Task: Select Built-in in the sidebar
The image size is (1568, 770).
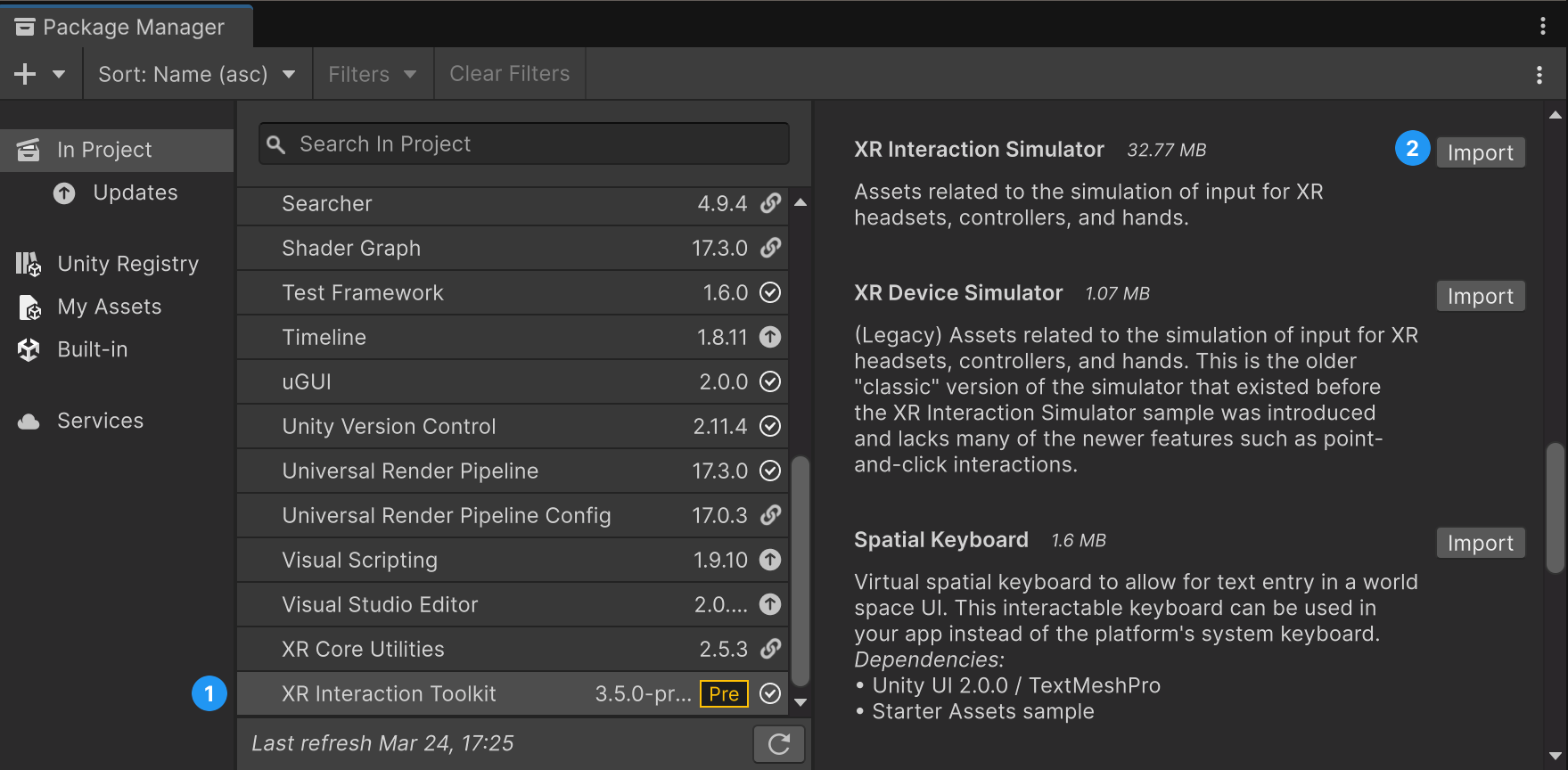Action: click(x=117, y=349)
